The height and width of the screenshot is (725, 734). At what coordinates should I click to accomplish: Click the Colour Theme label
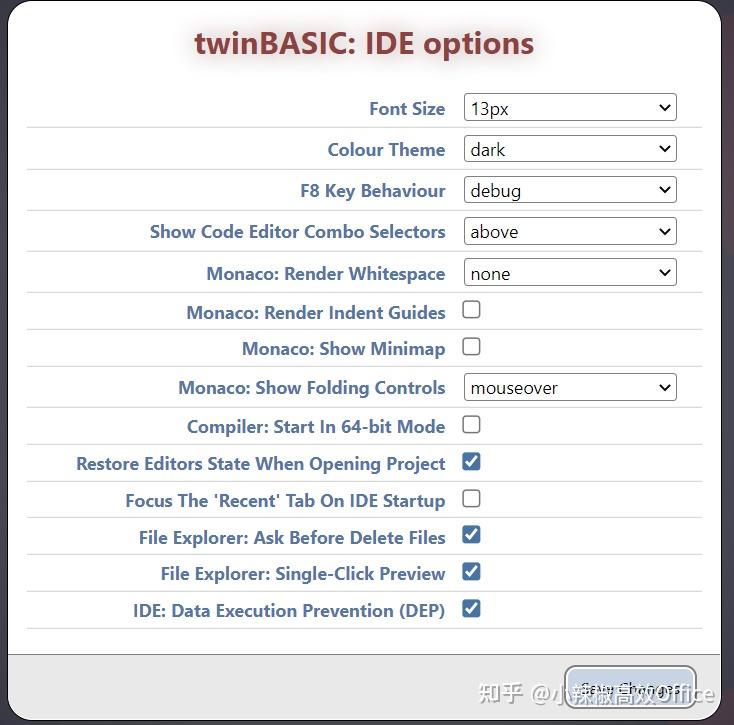pos(386,150)
